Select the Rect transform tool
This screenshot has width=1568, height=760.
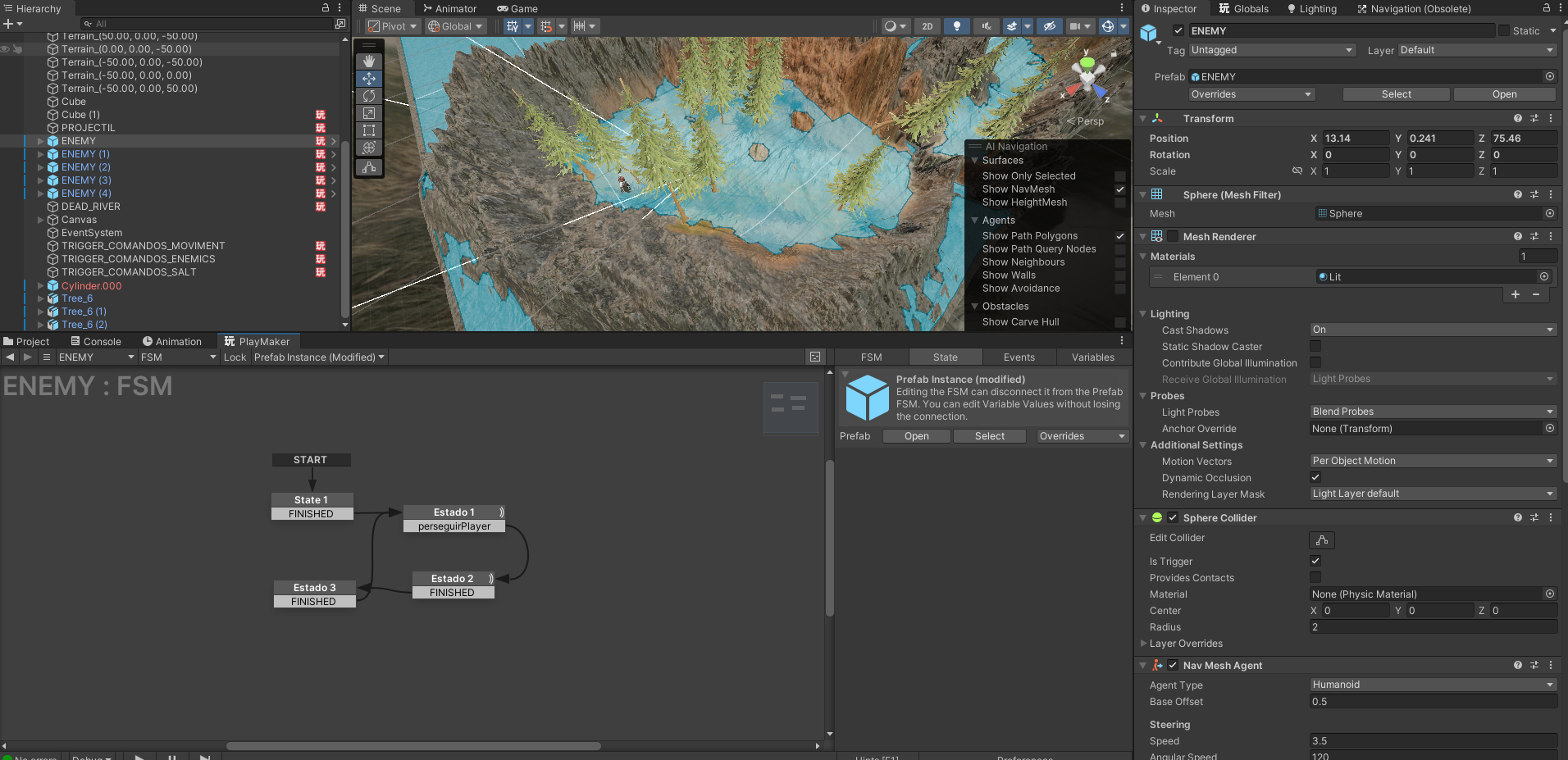click(x=369, y=130)
